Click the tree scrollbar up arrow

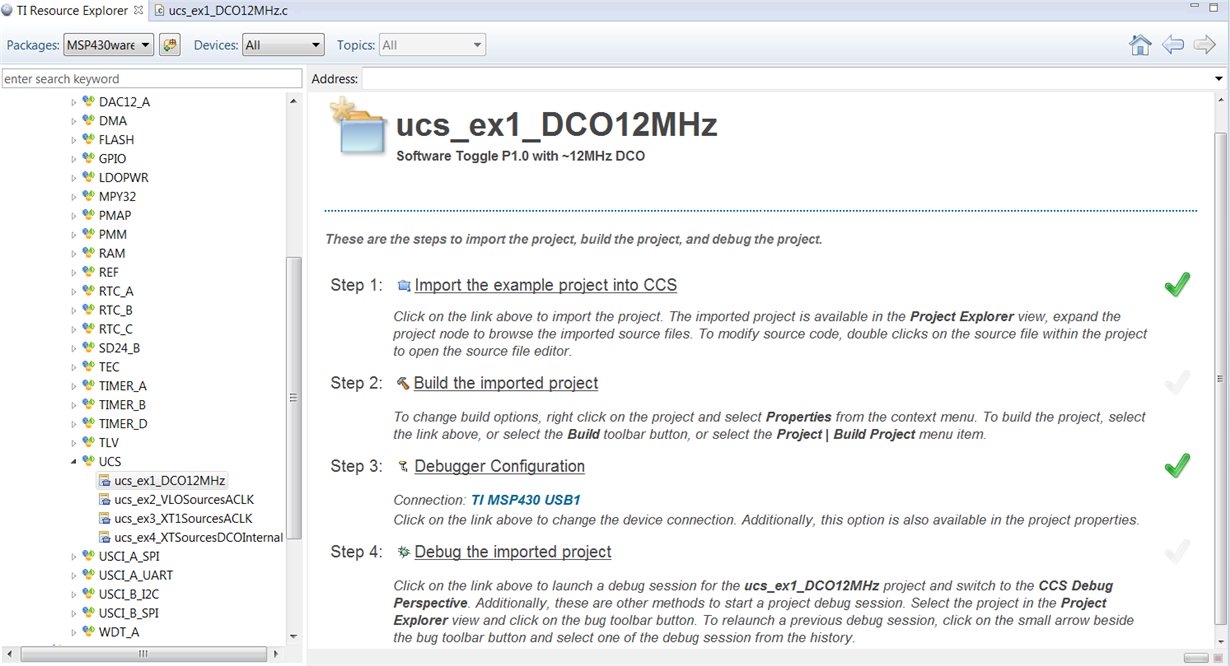(293, 101)
